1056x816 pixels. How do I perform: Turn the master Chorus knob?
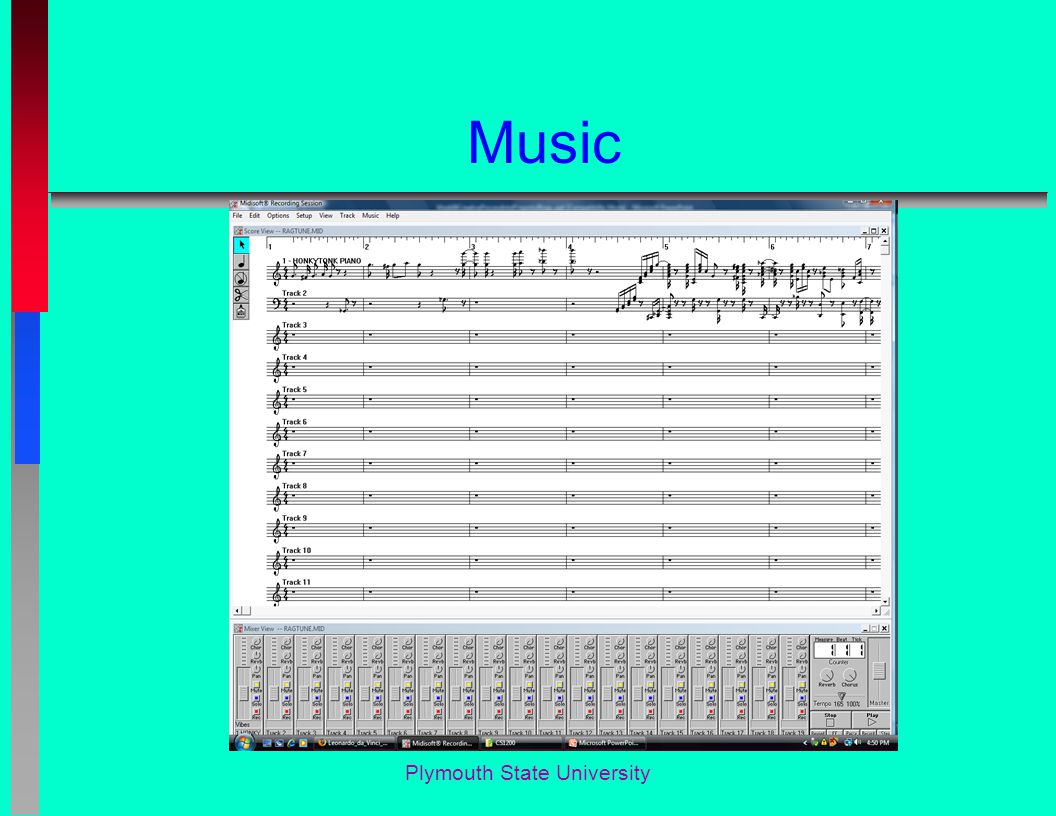tap(850, 675)
